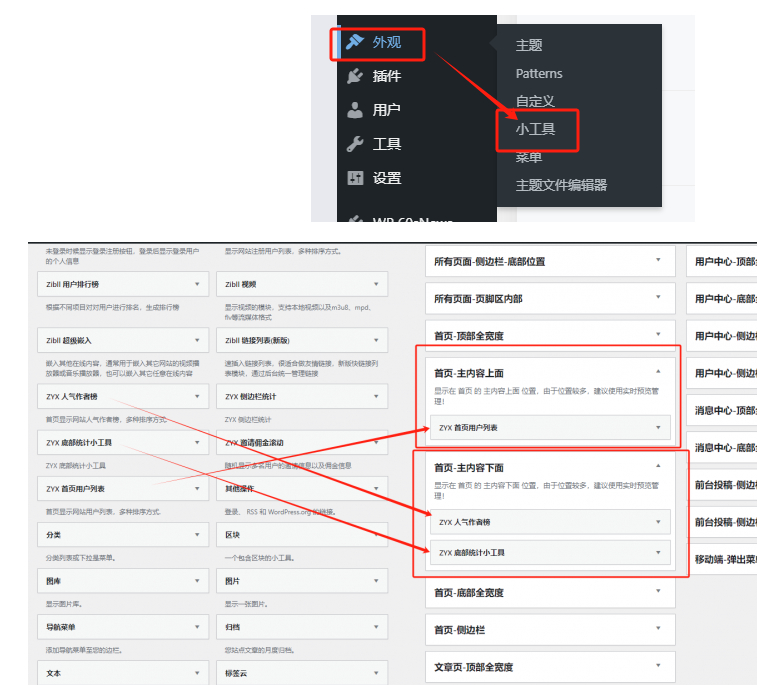The image size is (757, 685).
Task: Choose 自定义 in the submenu
Action: (x=535, y=101)
